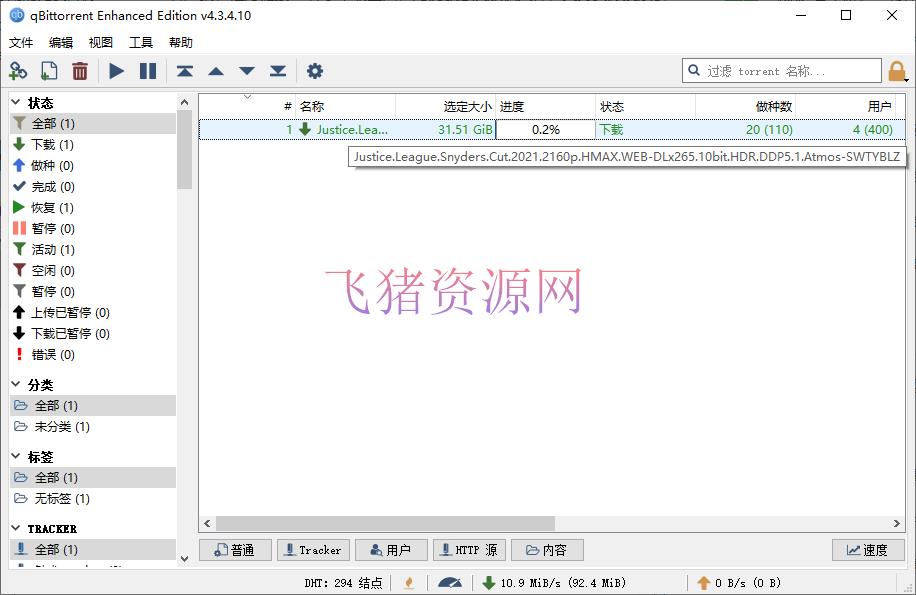916x595 pixels.
Task: Click the lock icon in toolbar
Action: [897, 71]
